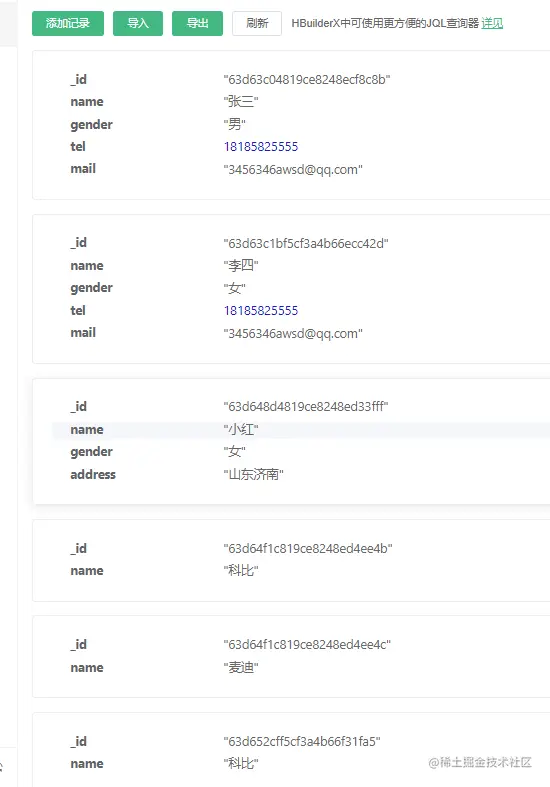Click the tel value in 李四's record
550x787 pixels.
pos(261,311)
